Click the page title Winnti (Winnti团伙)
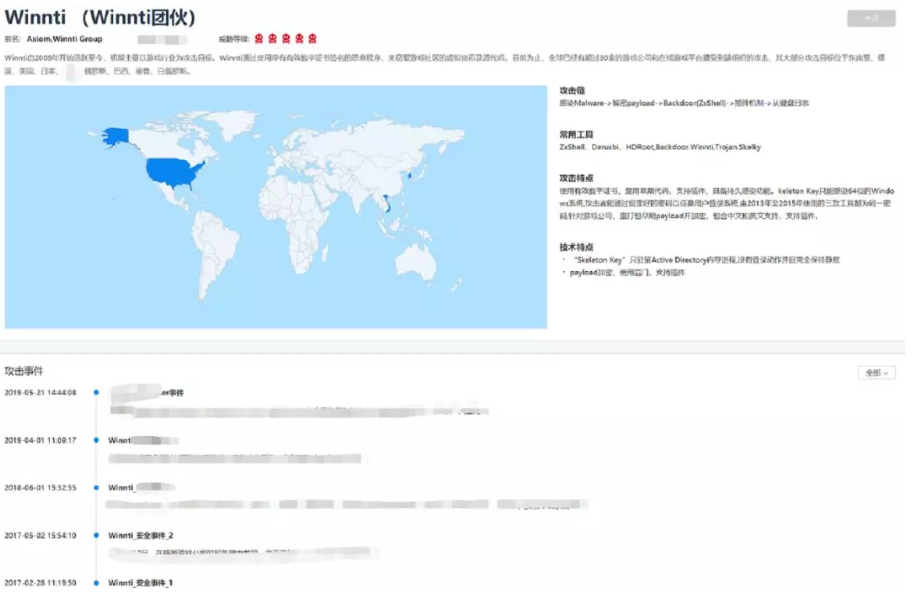The height and width of the screenshot is (602, 914). 101,17
